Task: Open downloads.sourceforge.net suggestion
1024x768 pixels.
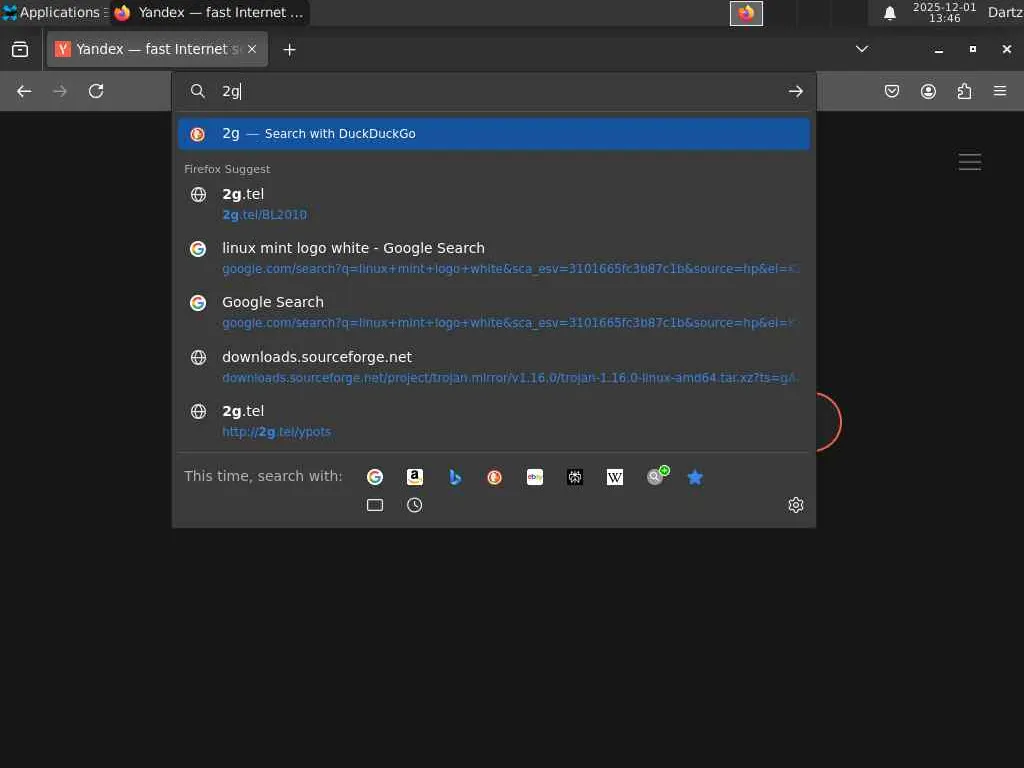Action: point(494,367)
